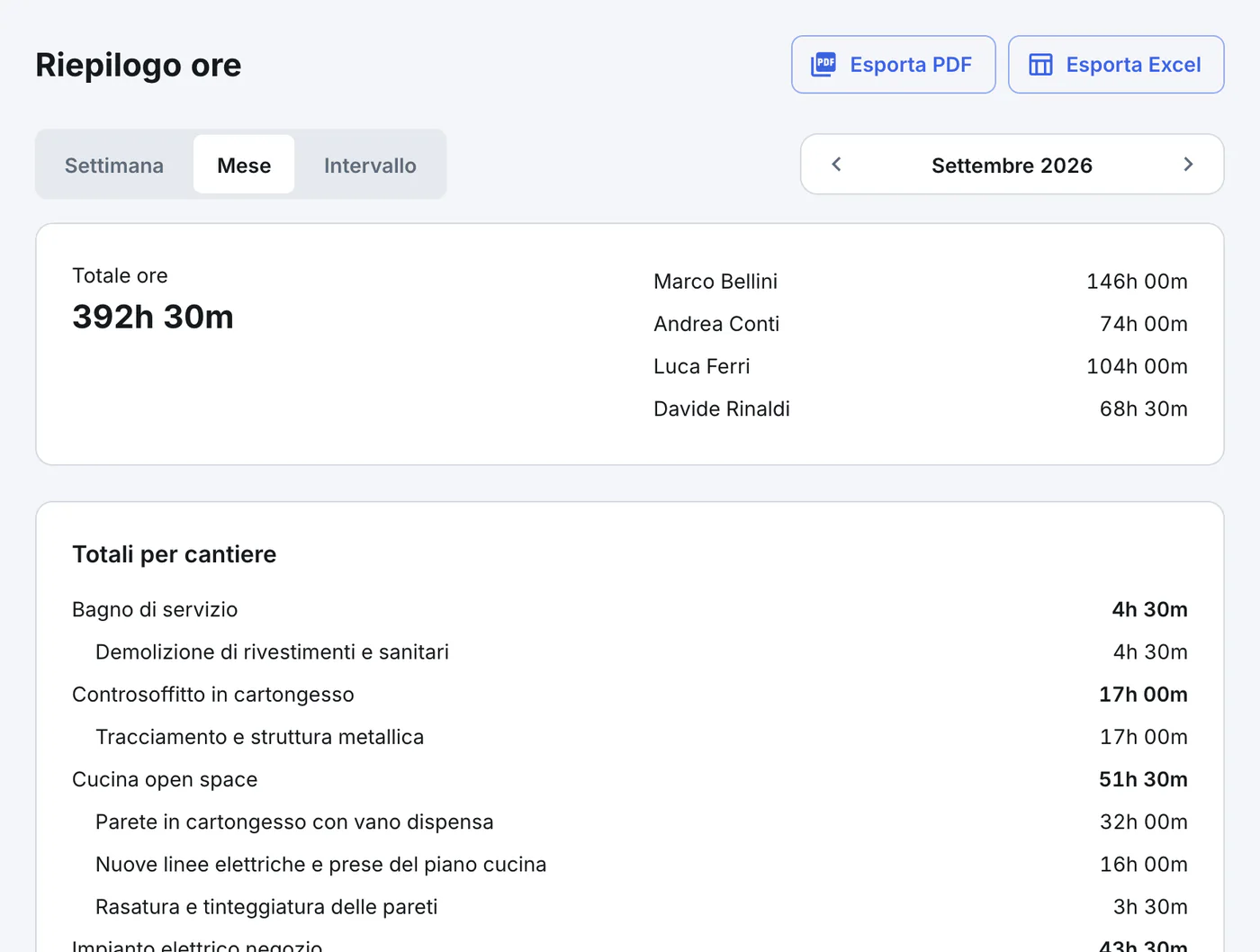The width and height of the screenshot is (1260, 952).
Task: Click the table icon in Esporta Excel
Action: point(1040,65)
